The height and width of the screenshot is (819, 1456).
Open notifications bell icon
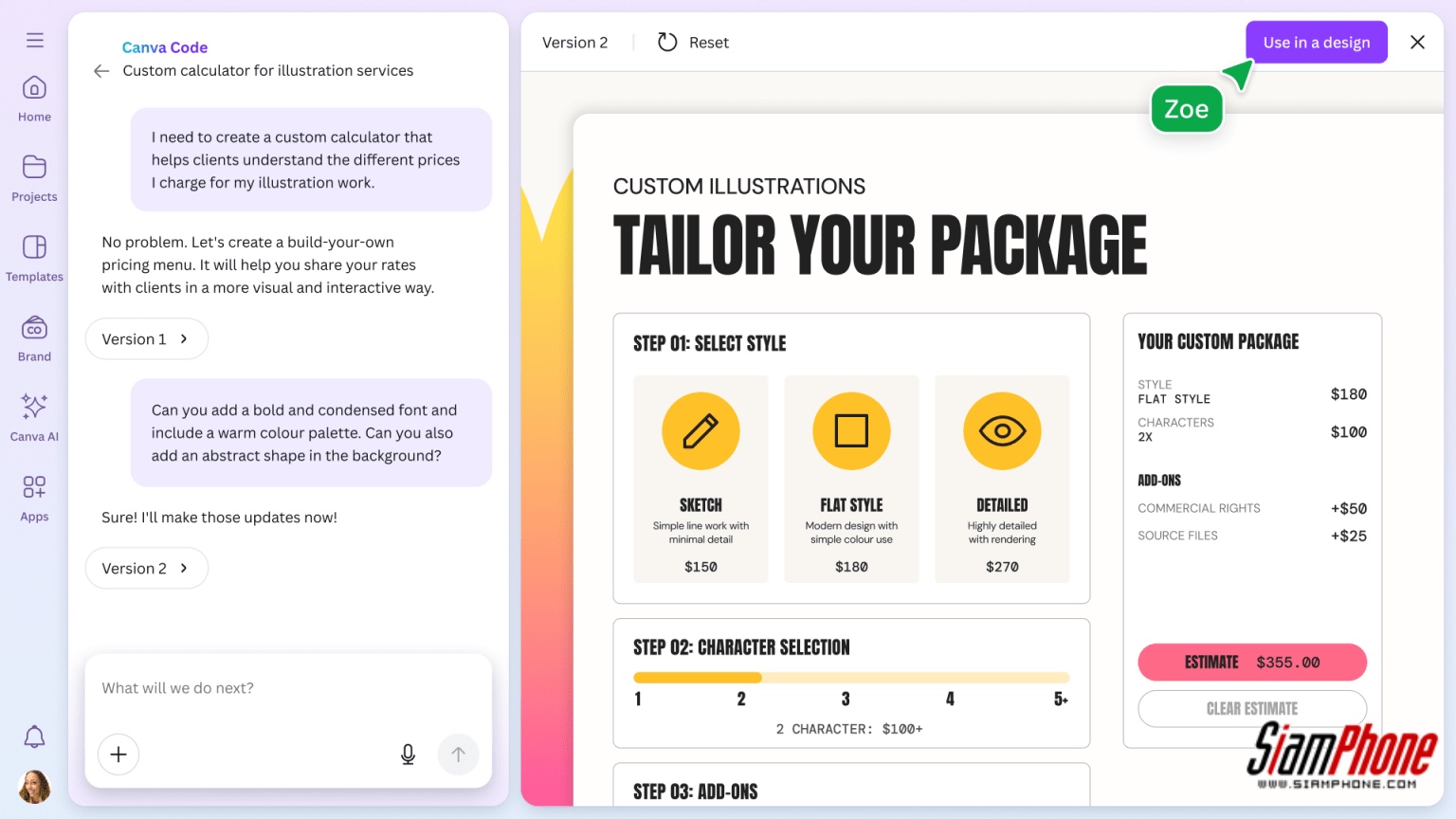point(34,737)
